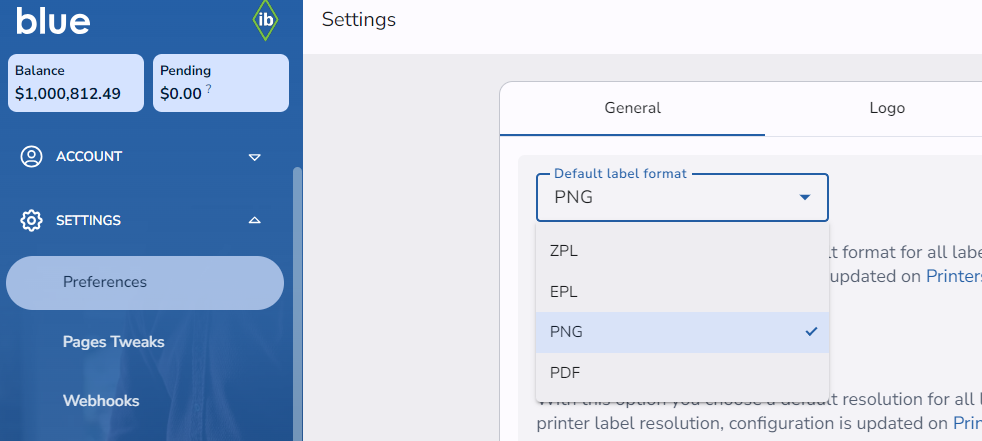
Task: Collapse the Settings section chevron
Action: [x=254, y=220]
